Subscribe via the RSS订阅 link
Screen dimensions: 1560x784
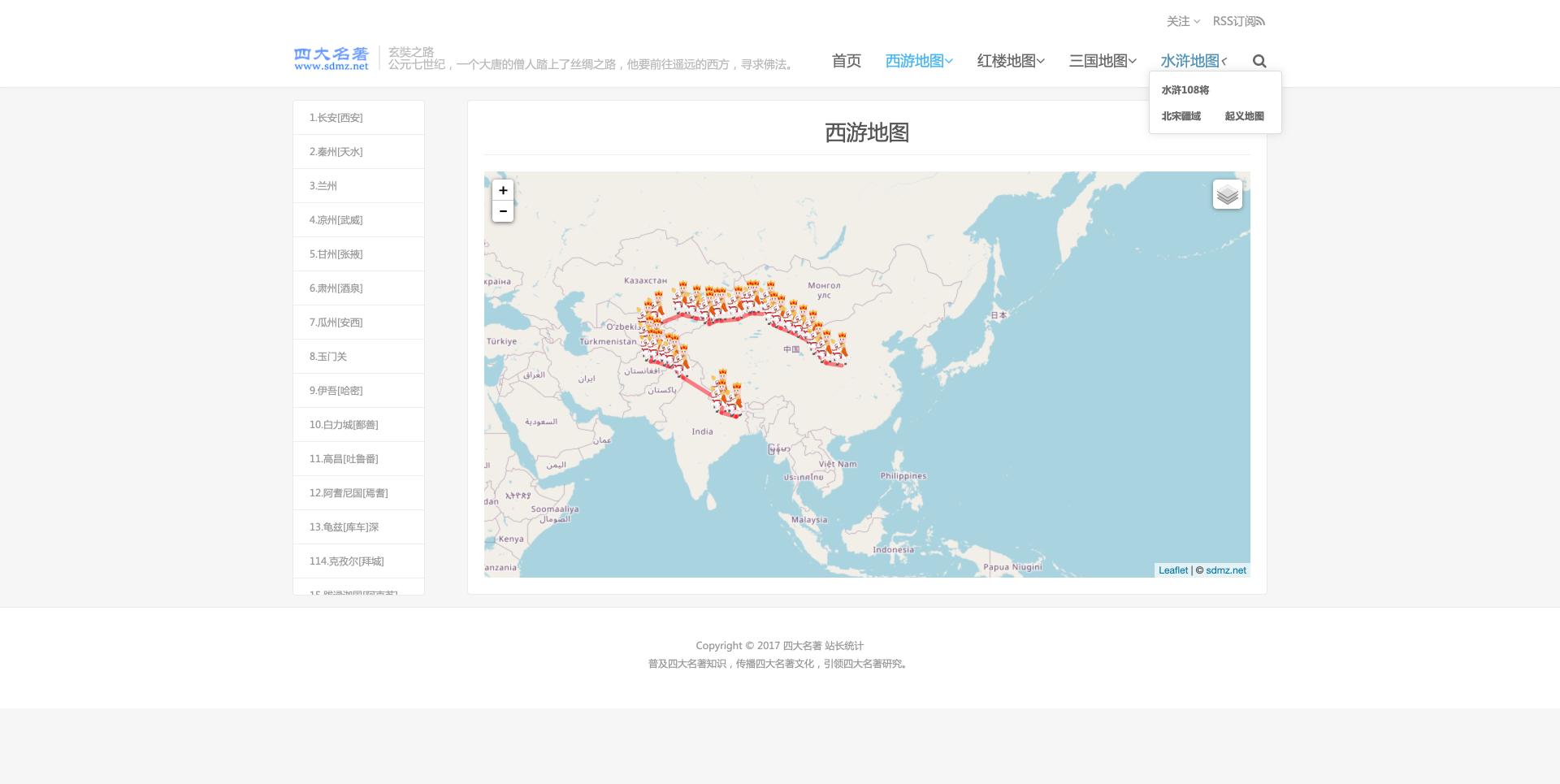(x=1238, y=21)
